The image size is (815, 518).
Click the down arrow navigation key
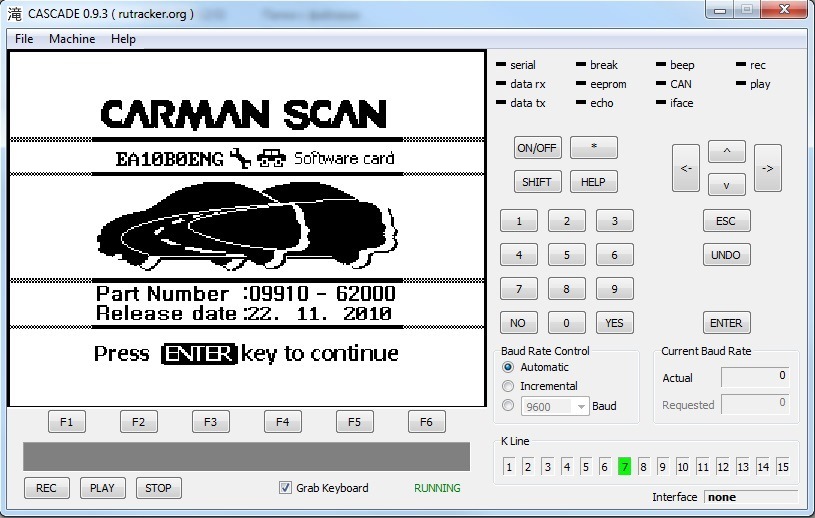(x=727, y=185)
